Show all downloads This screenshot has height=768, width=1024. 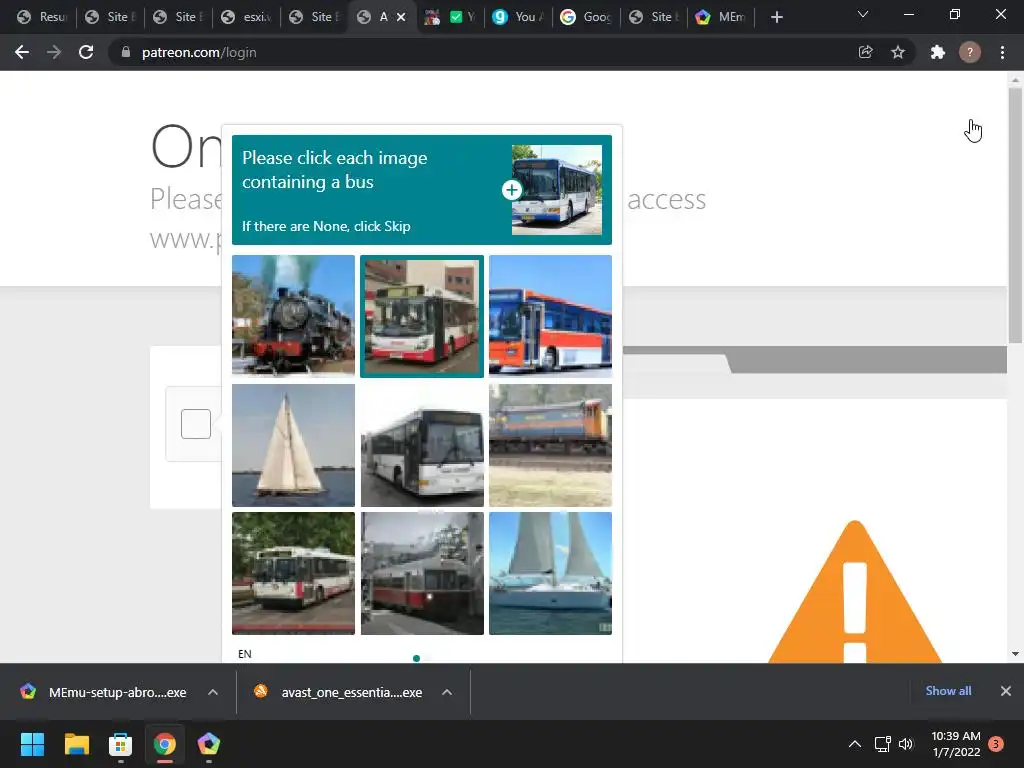pyautogui.click(x=948, y=691)
